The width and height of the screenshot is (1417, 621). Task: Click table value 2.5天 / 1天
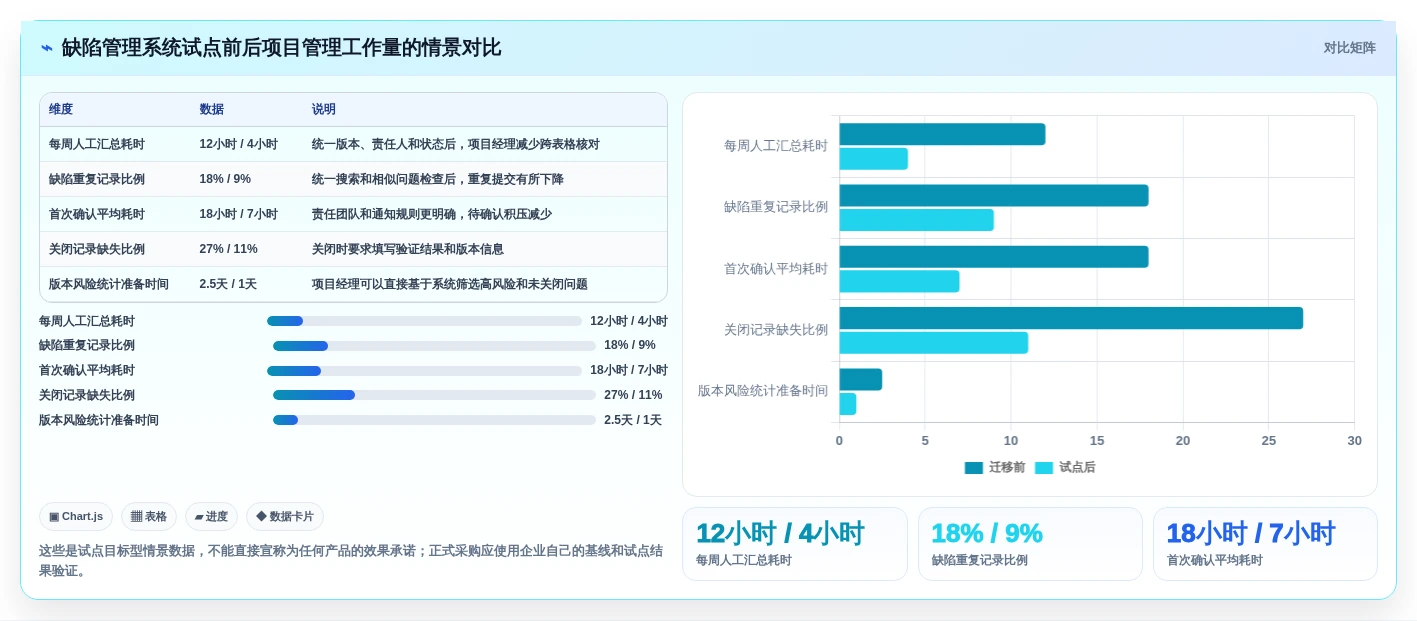[228, 284]
